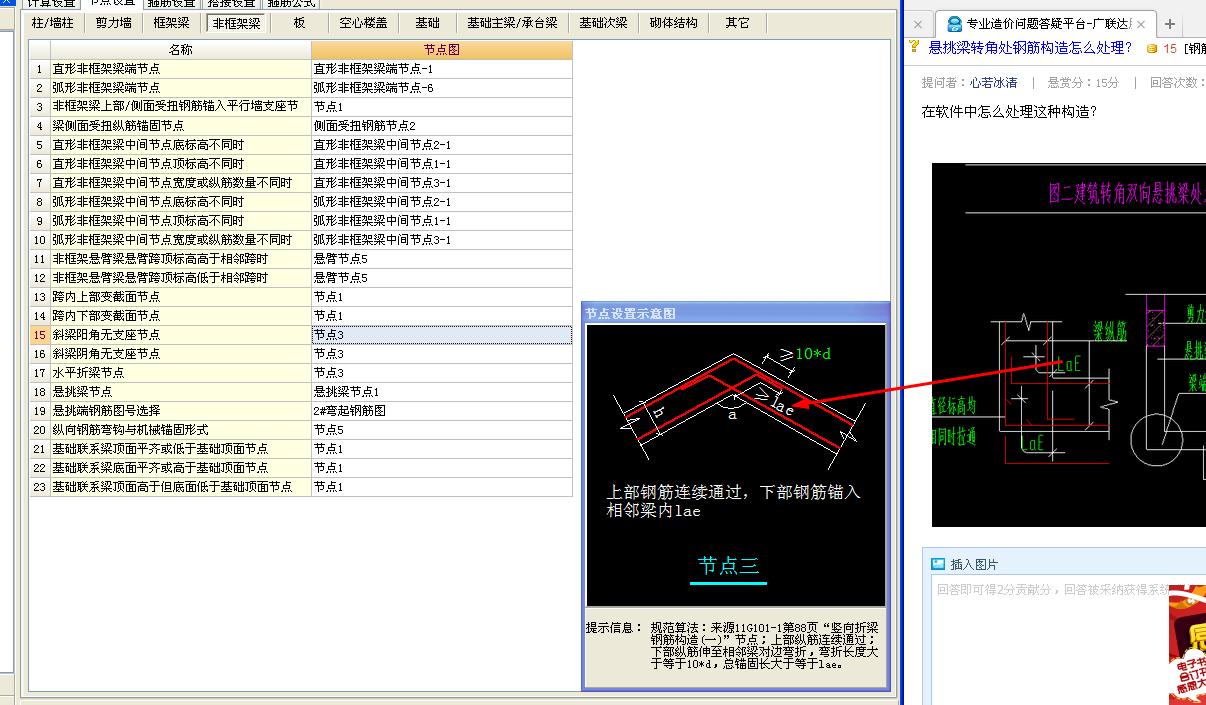
Task: Select the 跨内上部变截面节点 row
Action: tap(181, 297)
